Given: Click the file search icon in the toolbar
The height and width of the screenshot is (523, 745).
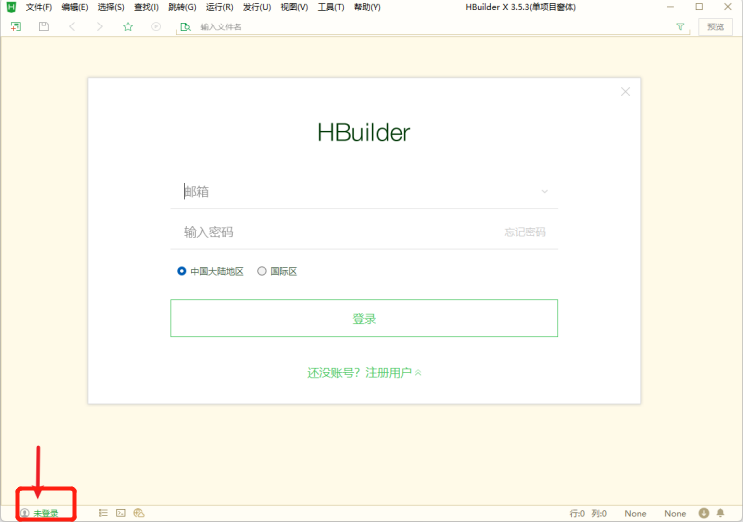Looking at the screenshot, I should click(x=185, y=27).
